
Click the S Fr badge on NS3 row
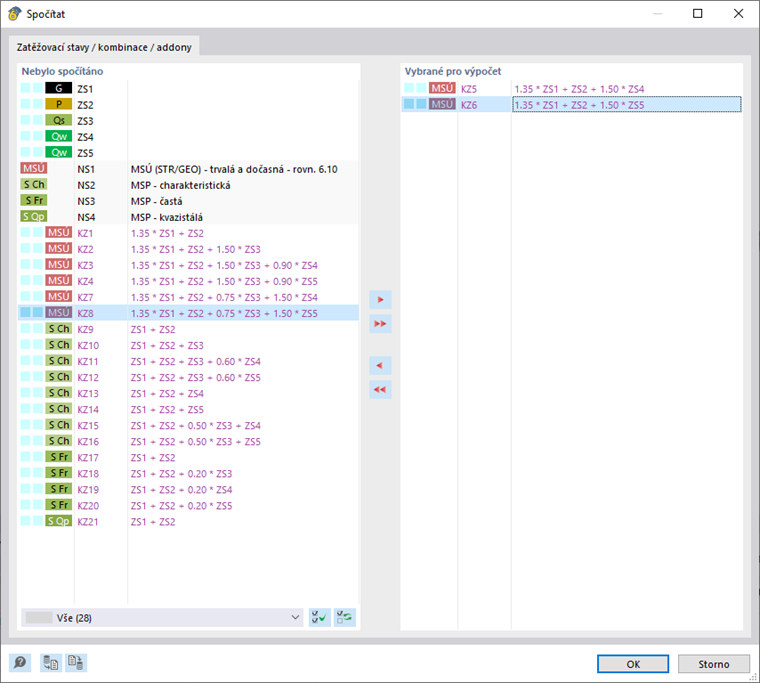(33, 200)
